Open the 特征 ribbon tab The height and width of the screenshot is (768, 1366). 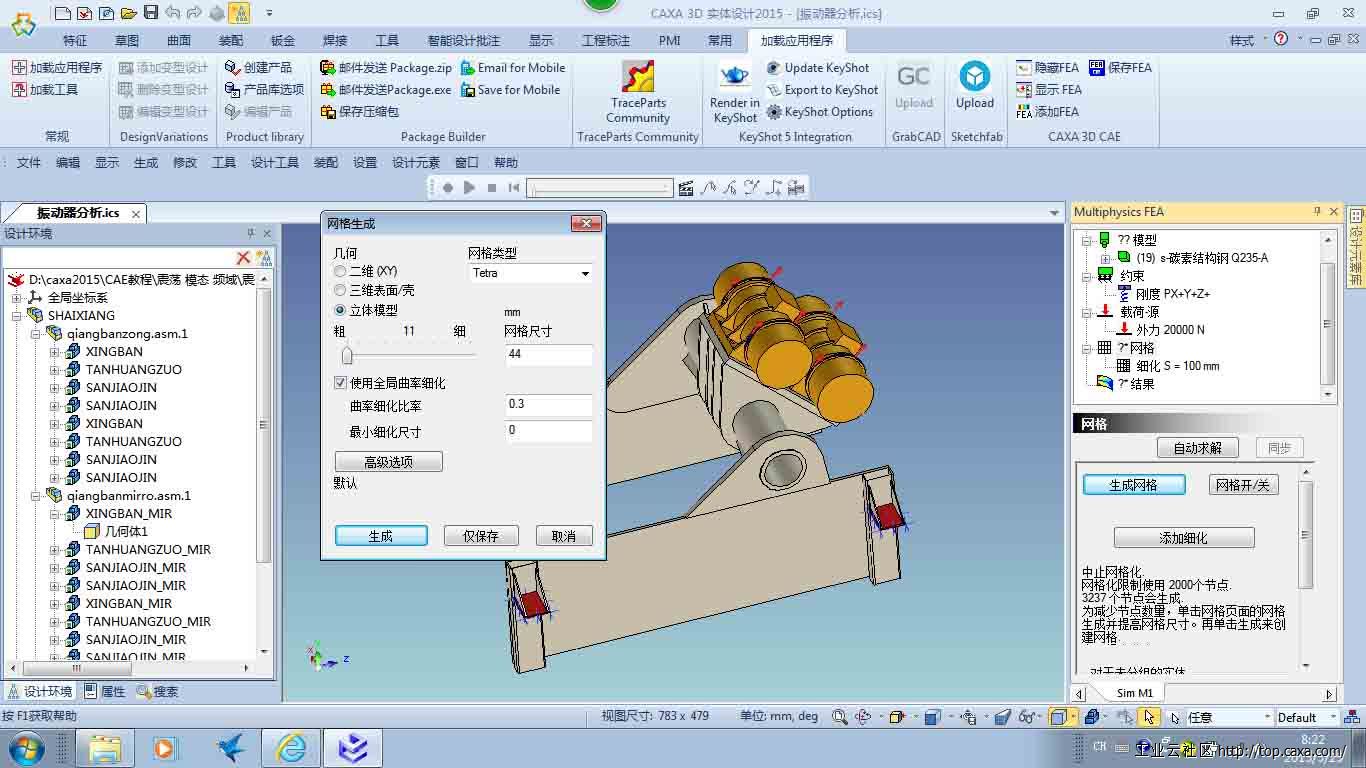pyautogui.click(x=75, y=41)
